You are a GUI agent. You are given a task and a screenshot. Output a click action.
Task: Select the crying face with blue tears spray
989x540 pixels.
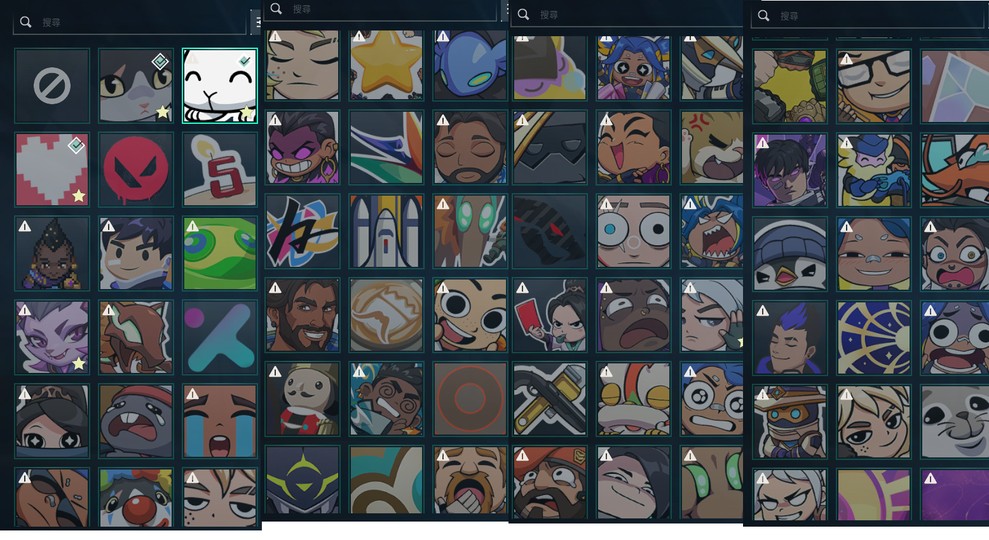(x=219, y=421)
